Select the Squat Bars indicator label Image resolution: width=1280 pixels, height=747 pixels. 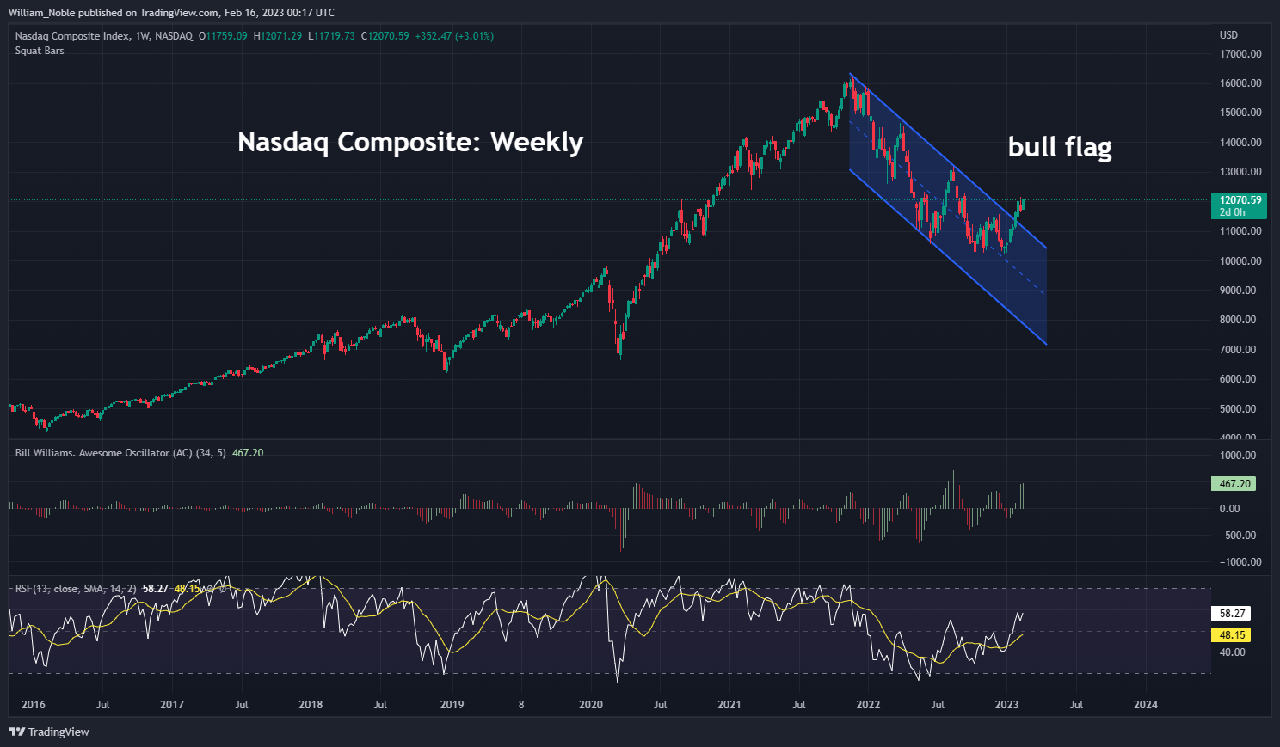pyautogui.click(x=39, y=50)
